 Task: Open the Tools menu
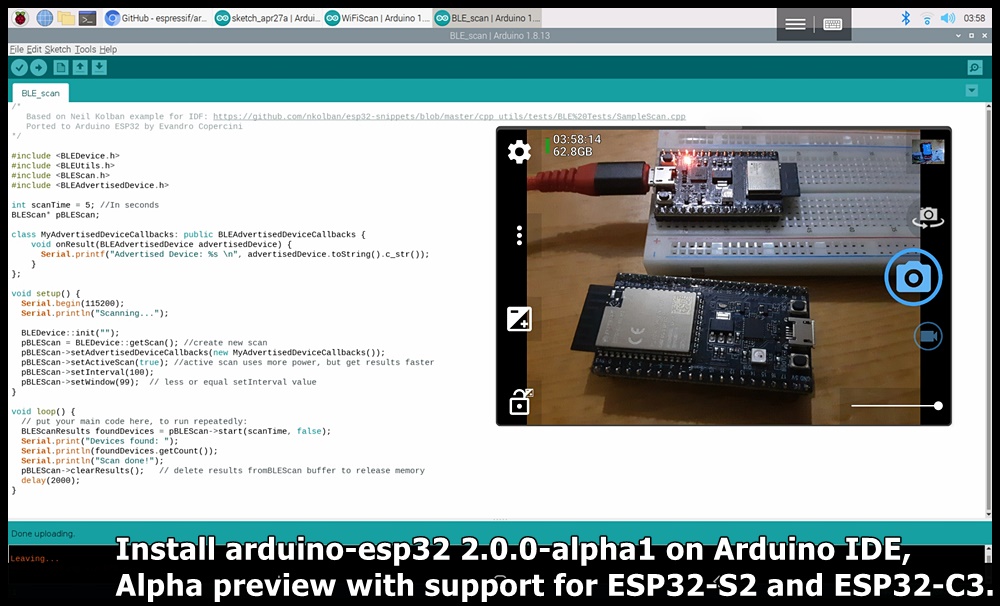coord(85,49)
